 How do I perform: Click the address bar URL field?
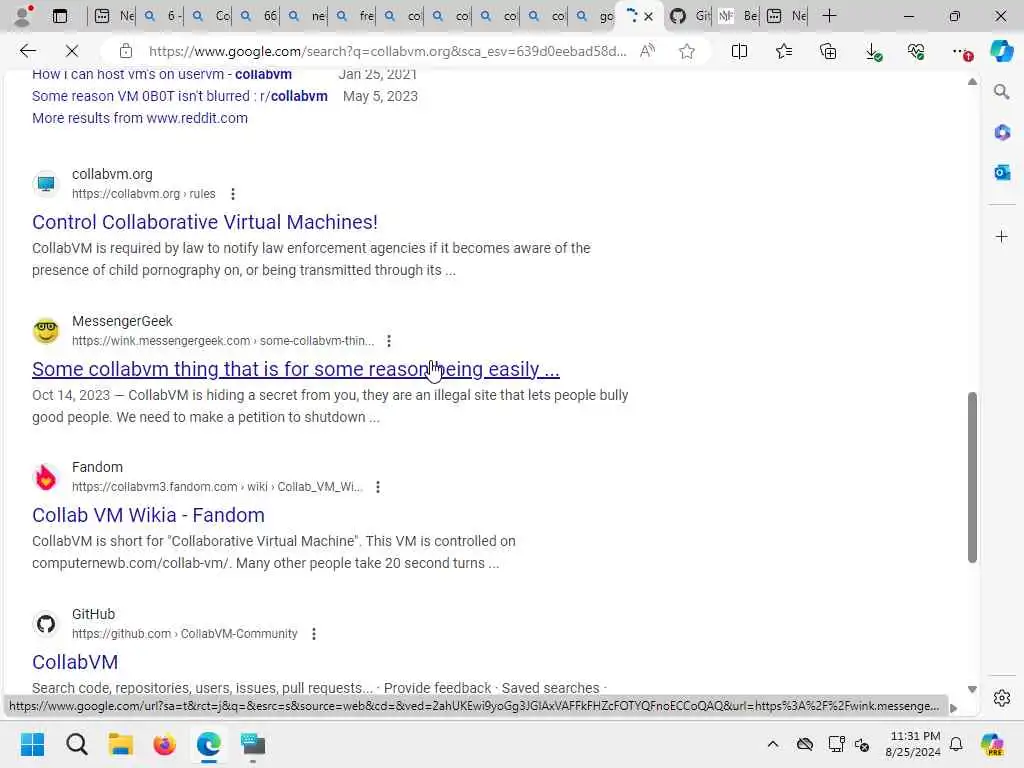click(x=387, y=51)
